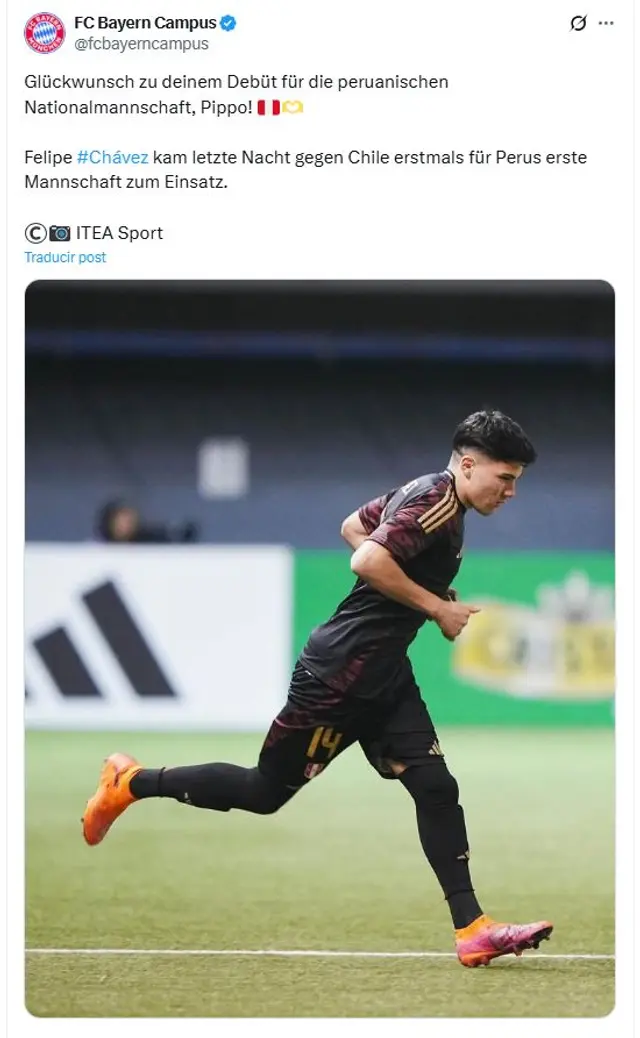The image size is (640, 1038).
Task: Click the copyright symbol before ITEA Sport
Action: pyautogui.click(x=35, y=233)
